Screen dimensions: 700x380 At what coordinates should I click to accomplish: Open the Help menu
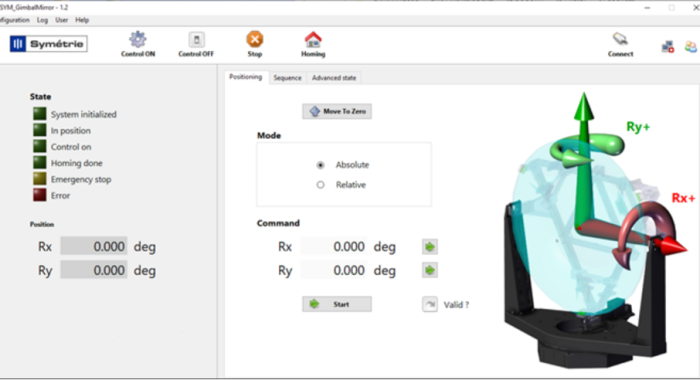[x=82, y=20]
